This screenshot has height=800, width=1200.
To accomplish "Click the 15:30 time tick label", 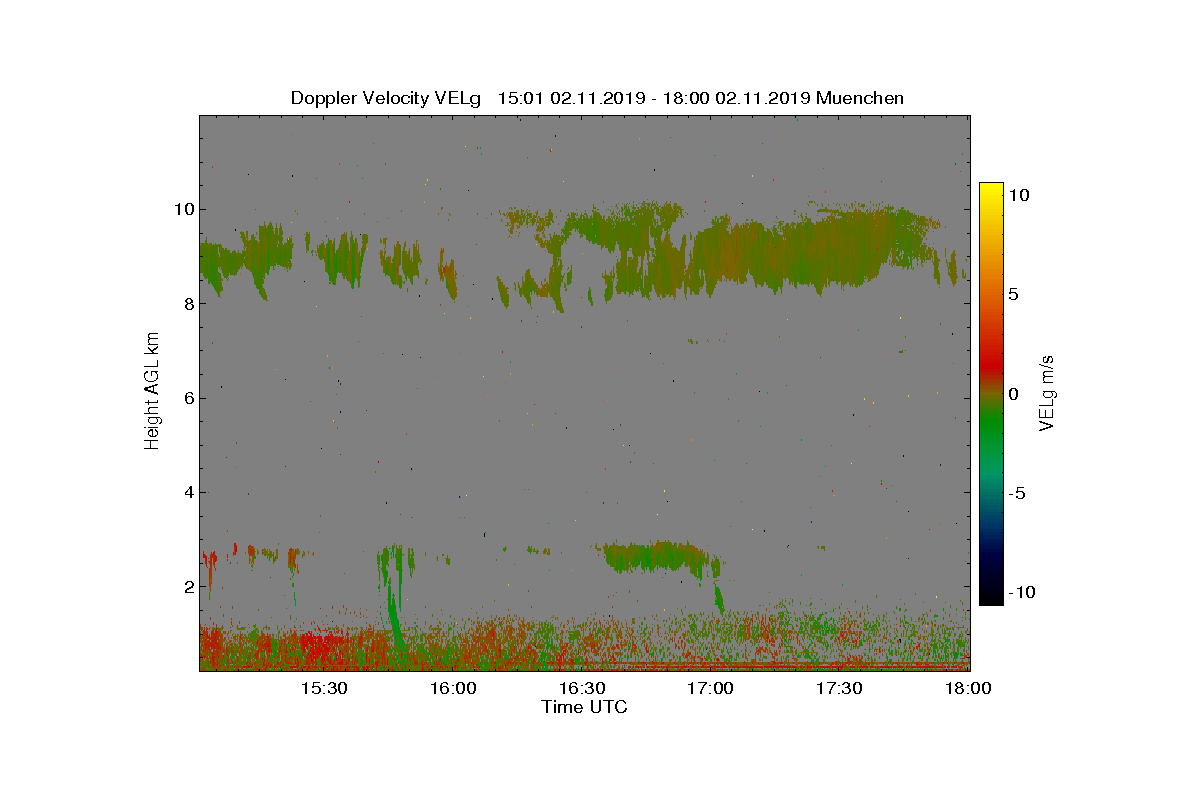I will 324,689.
